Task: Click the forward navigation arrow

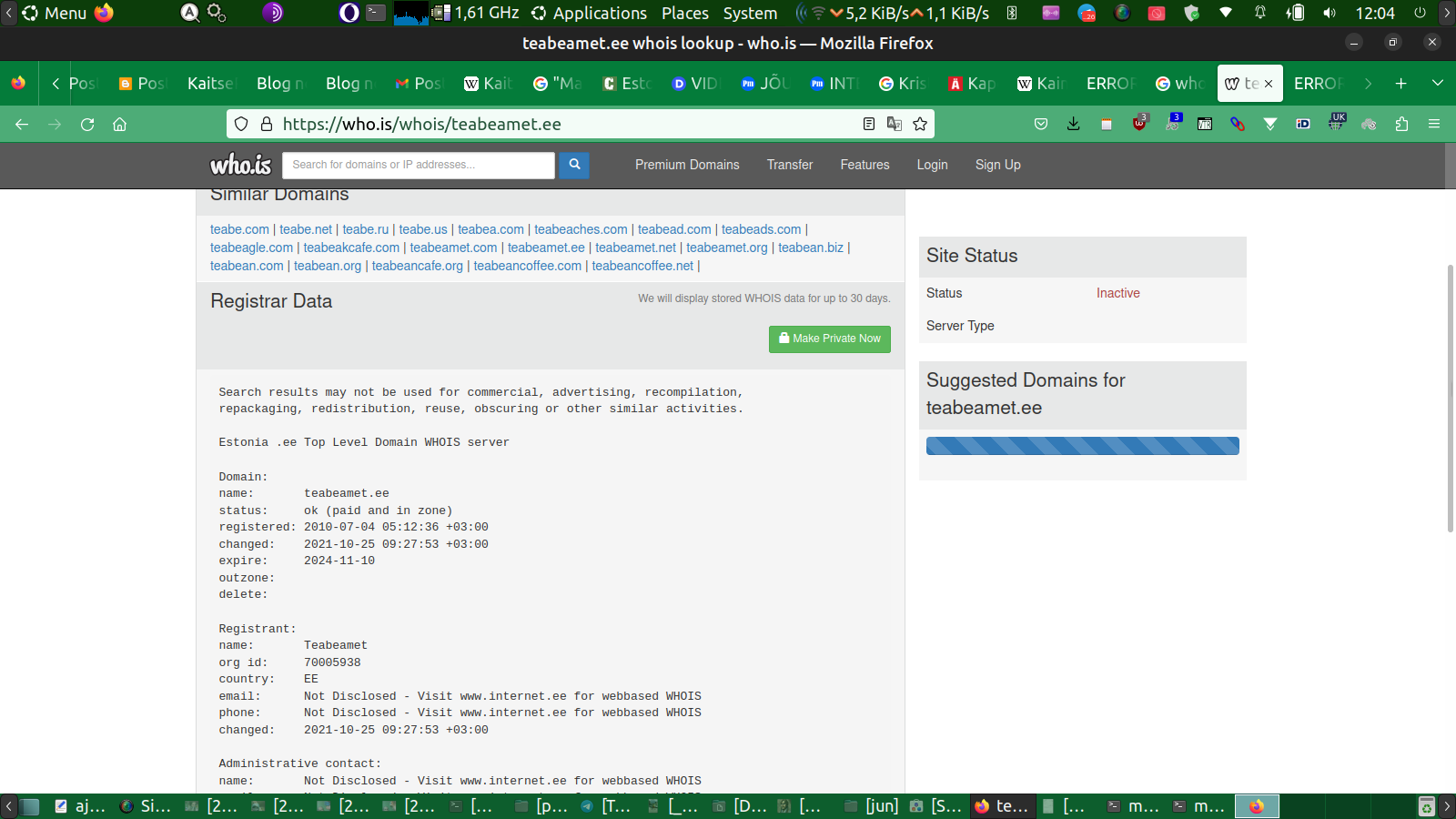Action: 55,124
